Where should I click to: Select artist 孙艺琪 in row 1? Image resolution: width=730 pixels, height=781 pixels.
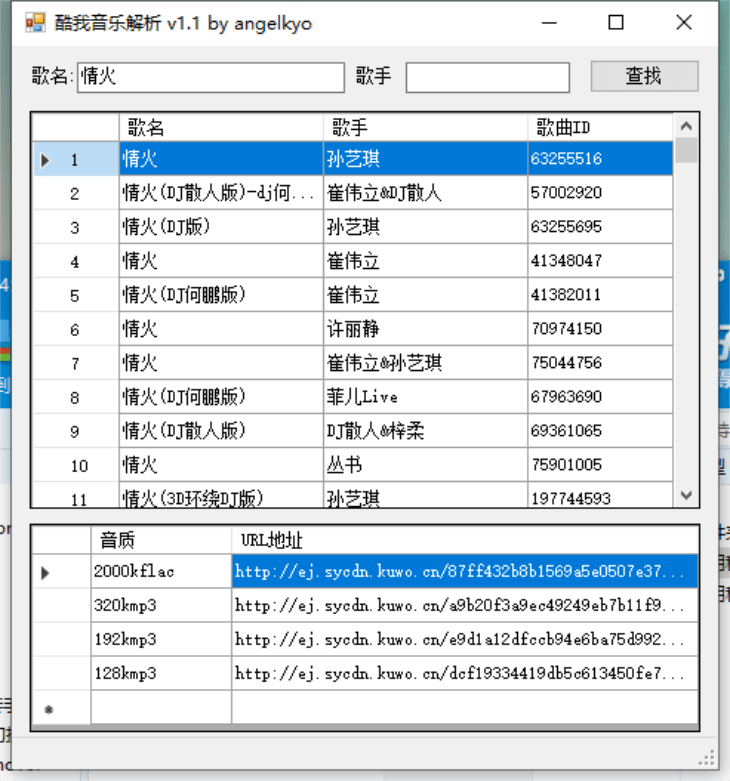click(x=425, y=159)
